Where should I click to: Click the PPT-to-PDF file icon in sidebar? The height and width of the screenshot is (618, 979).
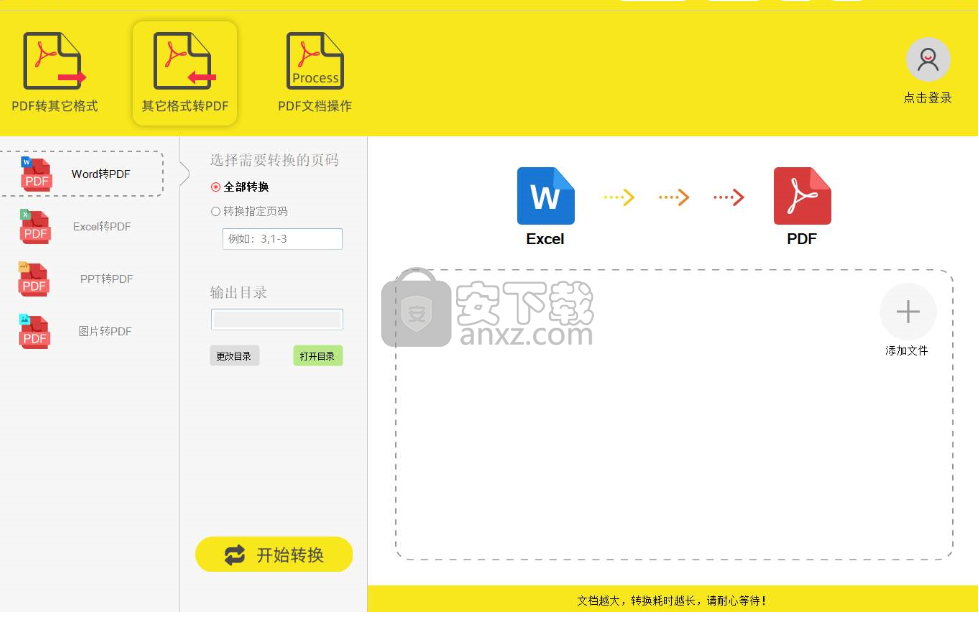point(34,279)
